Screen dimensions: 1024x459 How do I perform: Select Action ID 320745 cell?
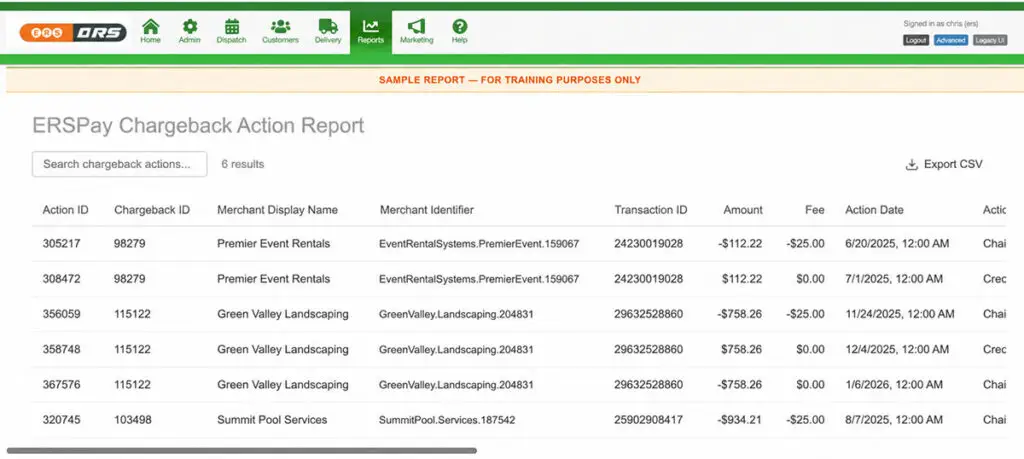61,420
